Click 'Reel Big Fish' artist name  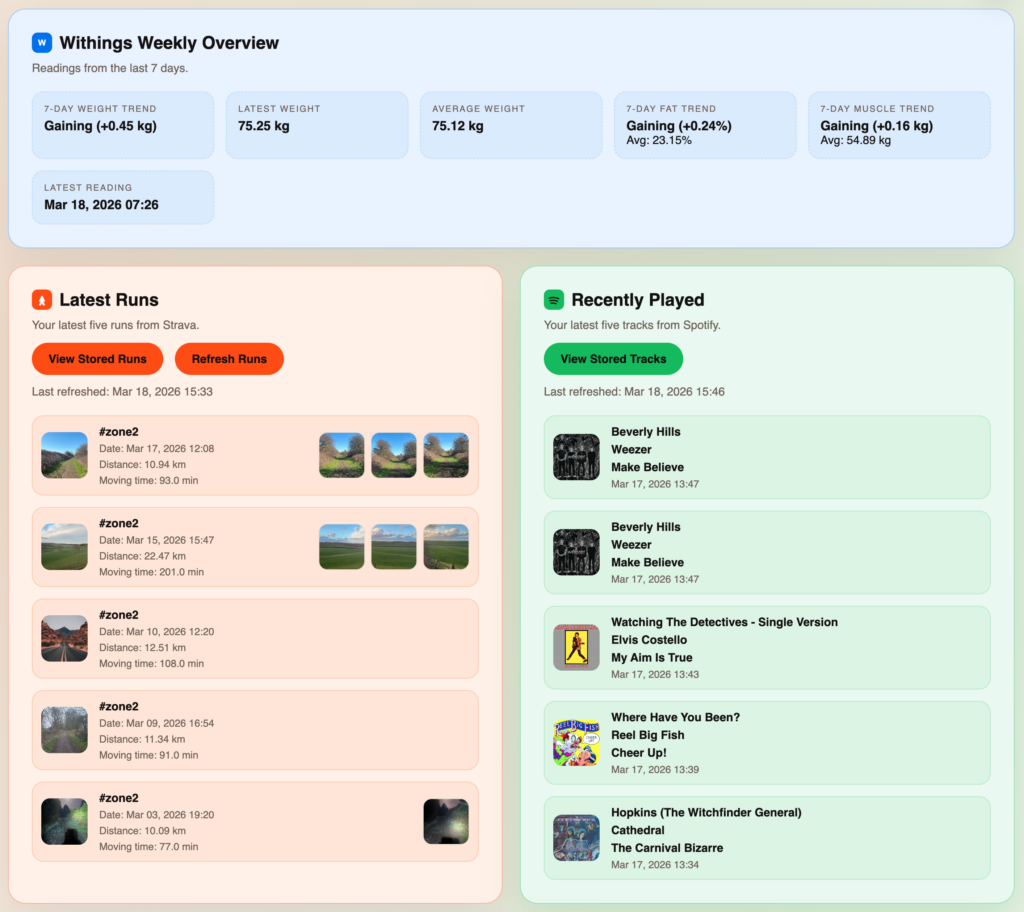click(648, 735)
